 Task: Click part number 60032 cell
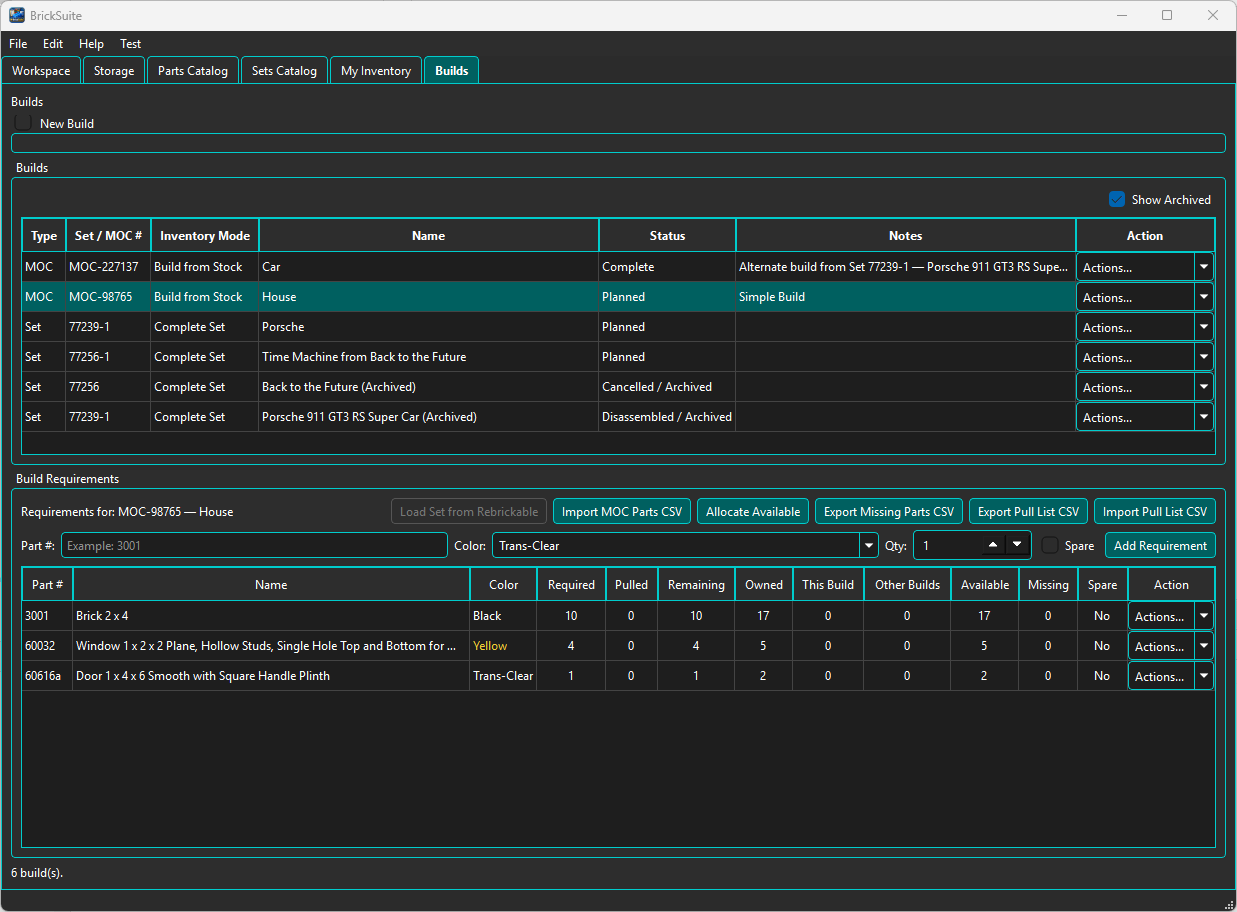pos(47,646)
